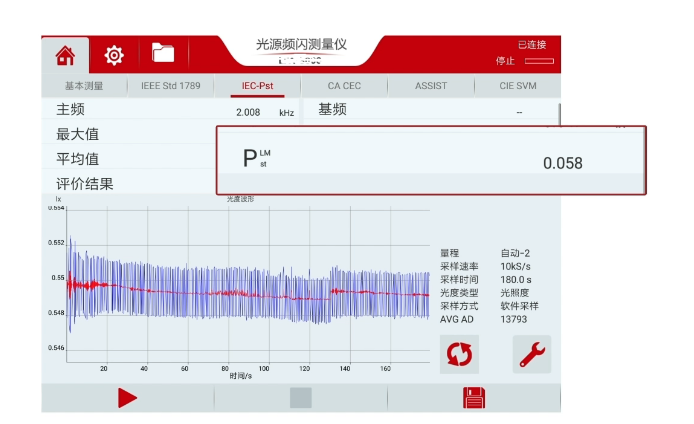The height and width of the screenshot is (424, 694).
Task: Select the 主频 2.008 kHz row
Action: pyautogui.click(x=175, y=110)
